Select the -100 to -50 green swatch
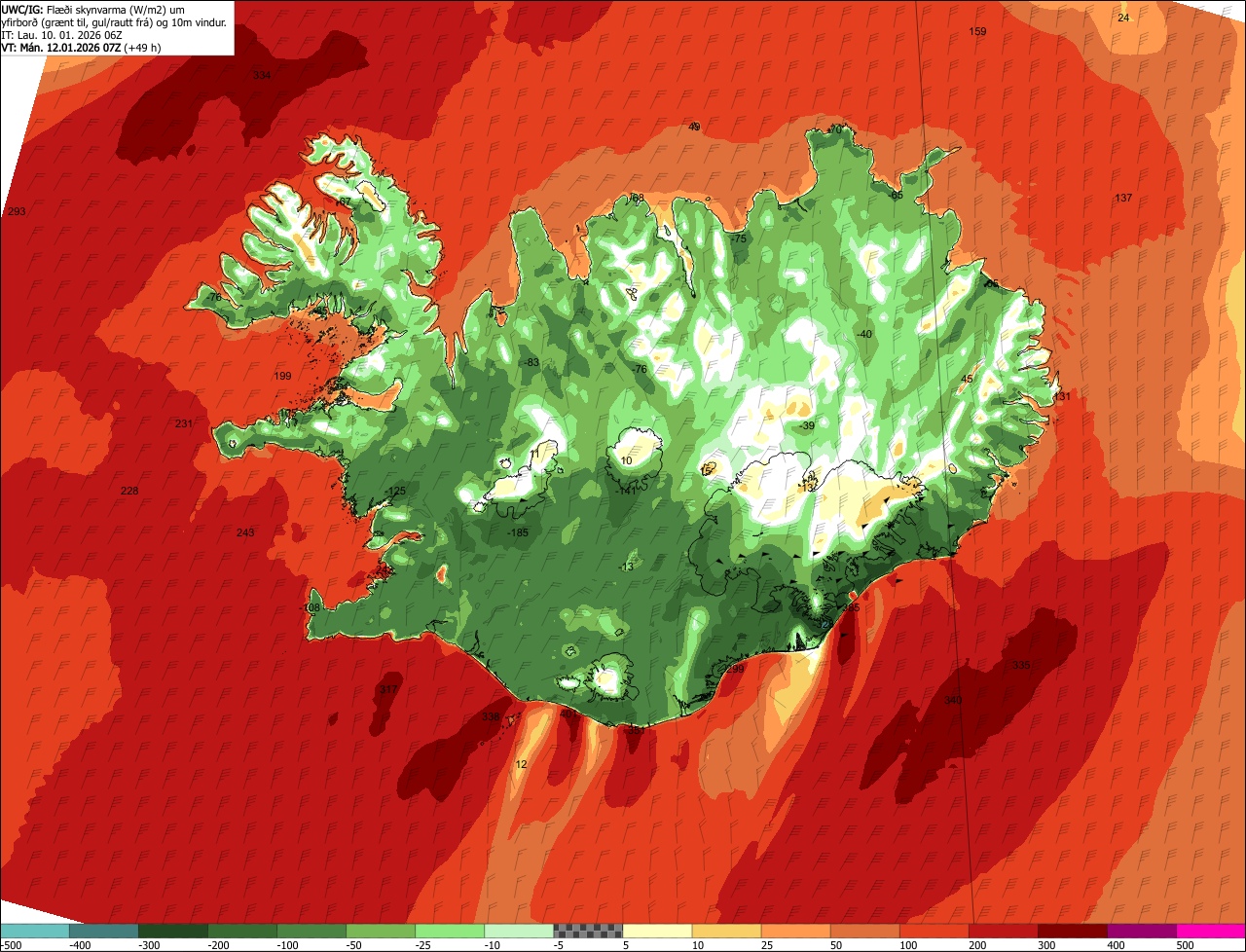This screenshot has width=1246, height=952. (311, 930)
